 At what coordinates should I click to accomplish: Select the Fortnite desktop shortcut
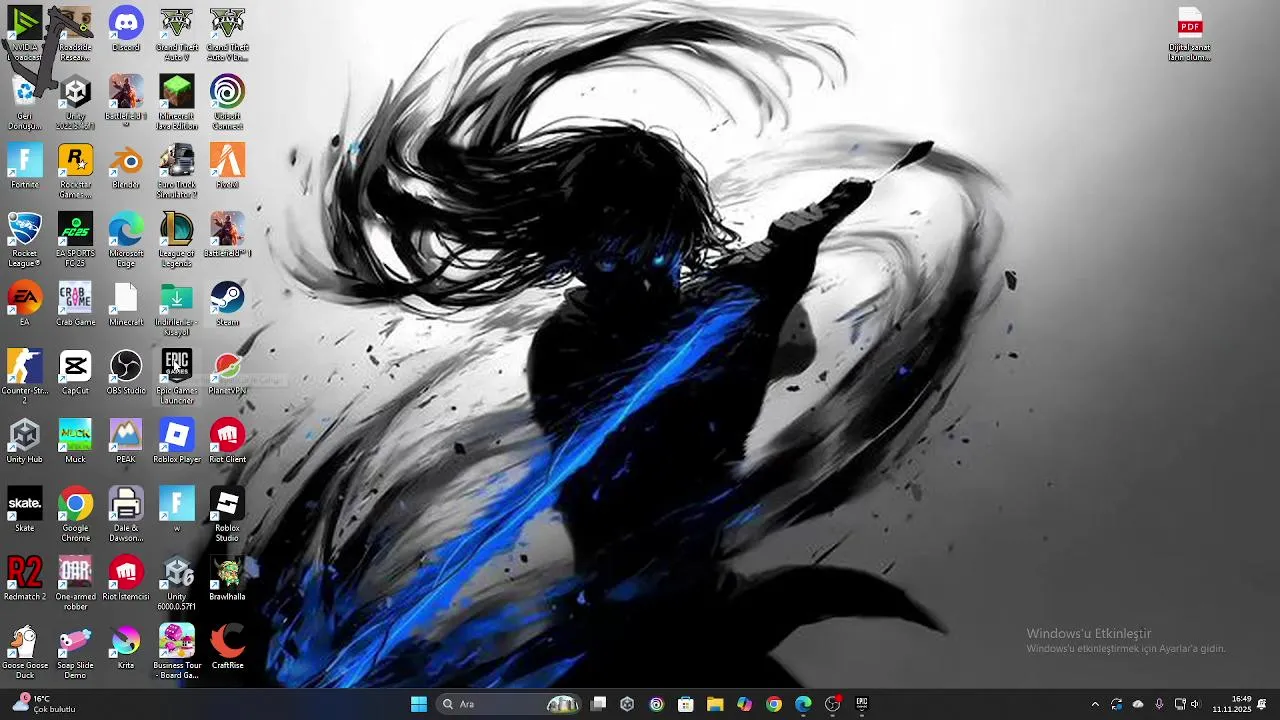[25, 167]
